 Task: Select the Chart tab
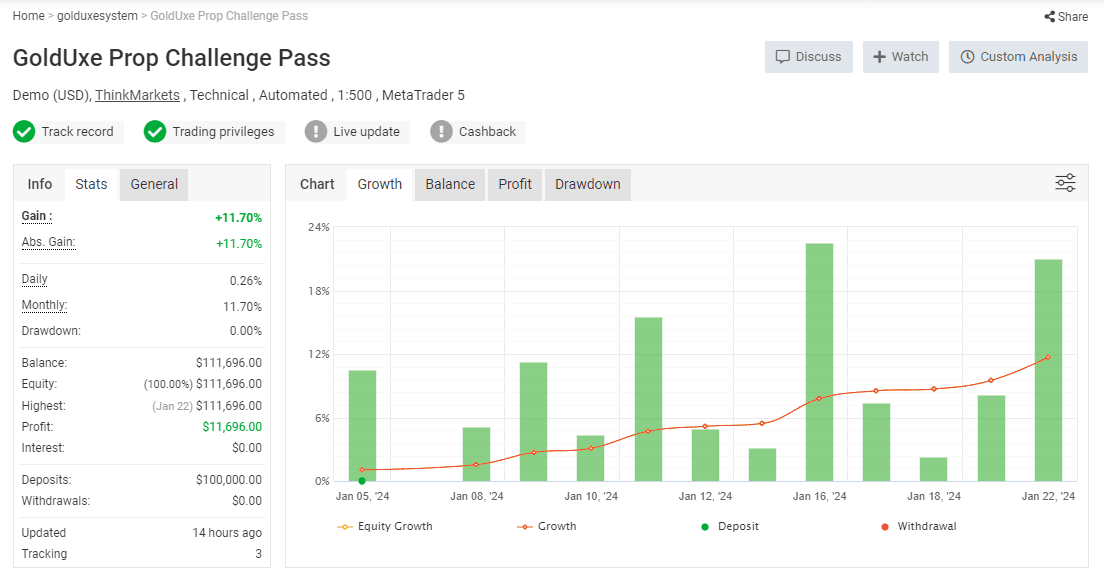click(x=317, y=185)
